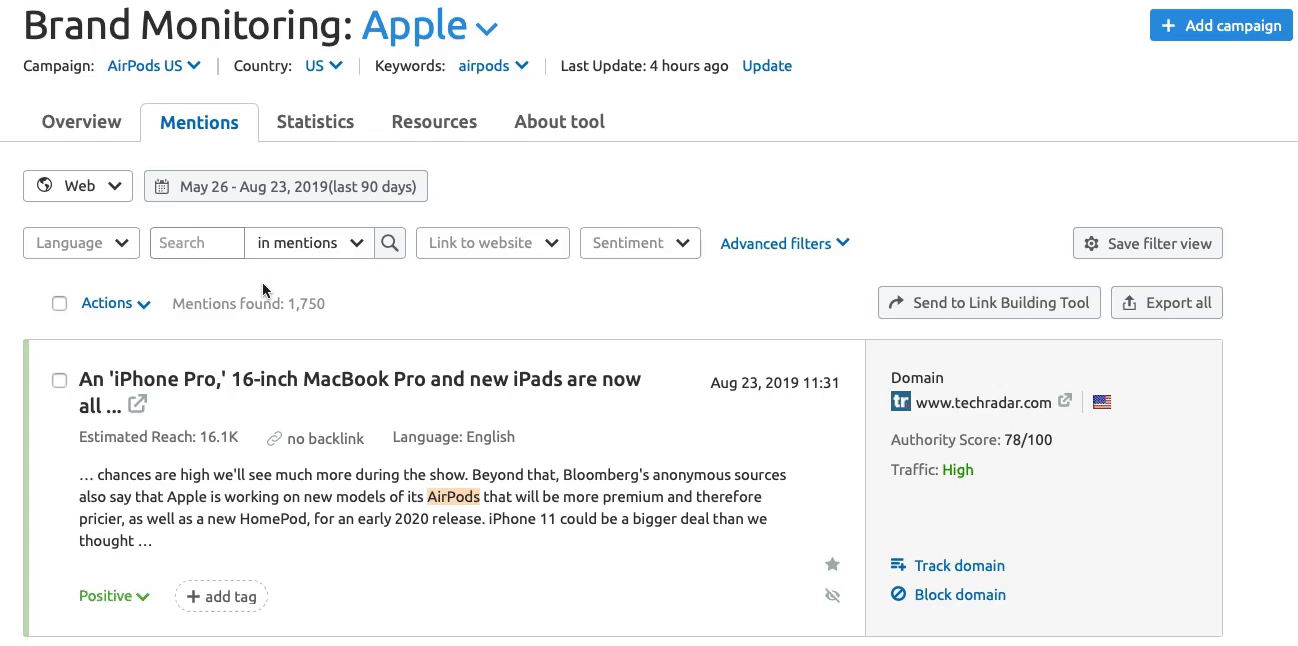This screenshot has height=646, width=1298.
Task: Click the backlink chain icon
Action: (x=274, y=438)
